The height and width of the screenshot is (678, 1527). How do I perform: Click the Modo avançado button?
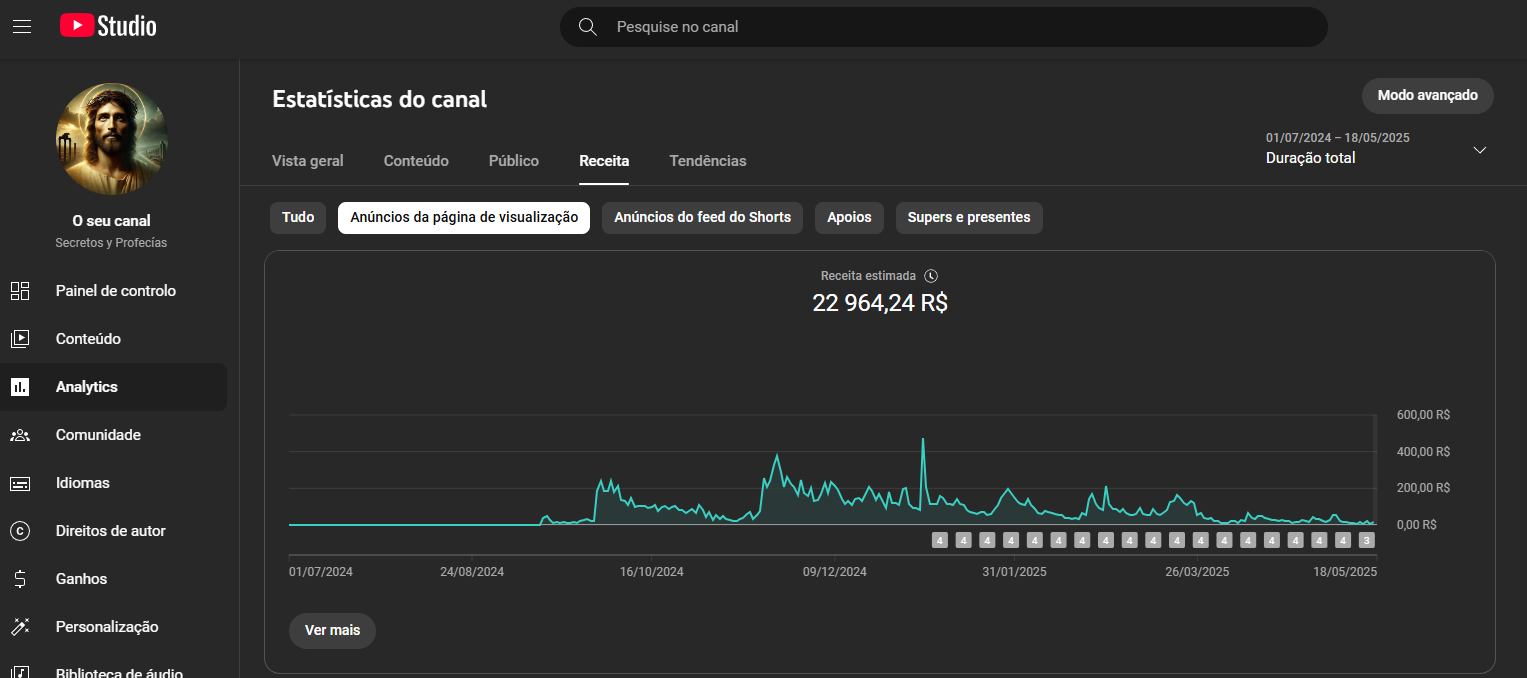click(x=1428, y=96)
